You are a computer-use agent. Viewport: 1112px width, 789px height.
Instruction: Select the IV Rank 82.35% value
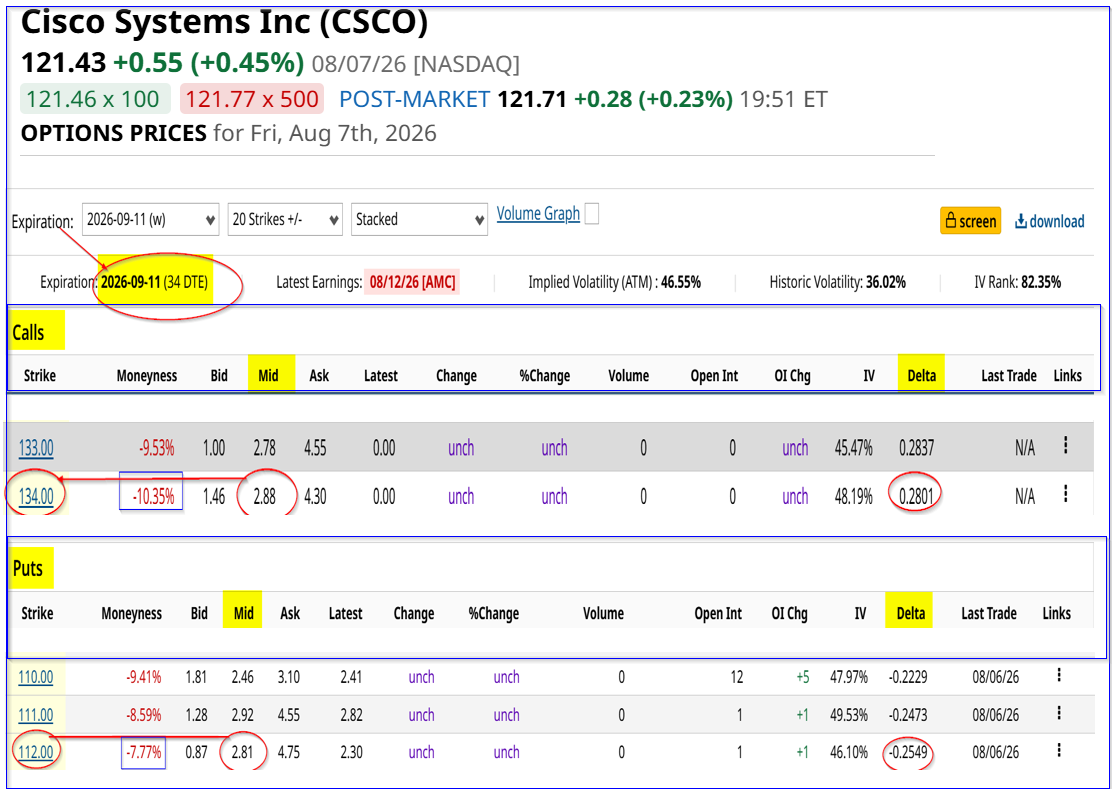pyautogui.click(x=1040, y=282)
